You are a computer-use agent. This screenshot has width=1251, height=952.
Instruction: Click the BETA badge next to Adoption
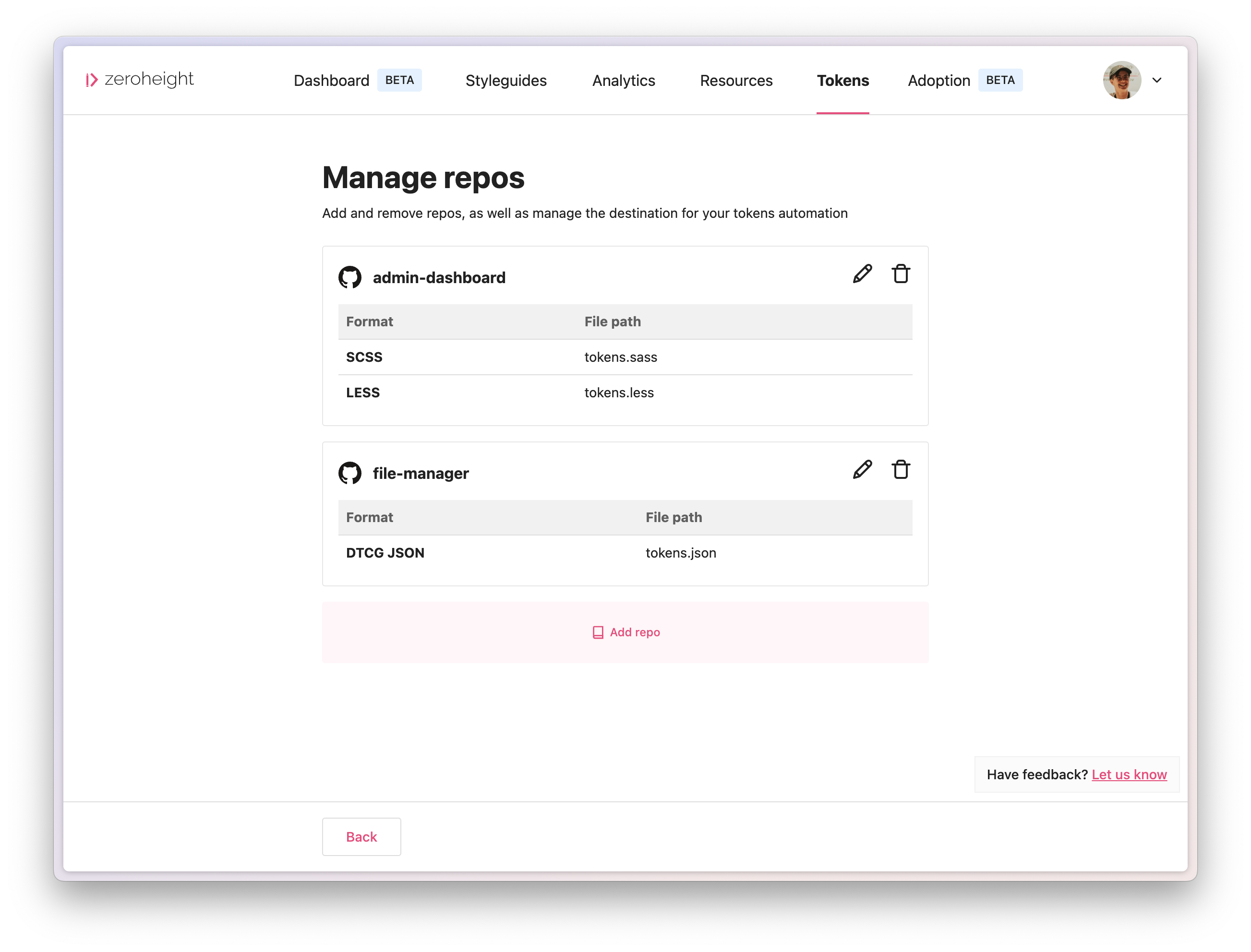click(x=1000, y=80)
